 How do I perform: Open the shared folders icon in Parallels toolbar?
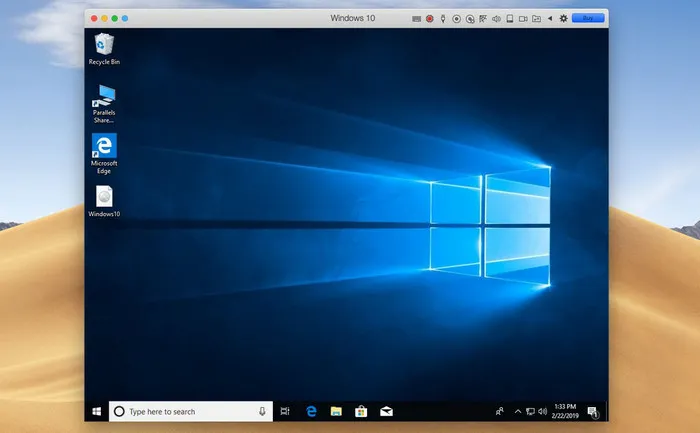pos(536,19)
